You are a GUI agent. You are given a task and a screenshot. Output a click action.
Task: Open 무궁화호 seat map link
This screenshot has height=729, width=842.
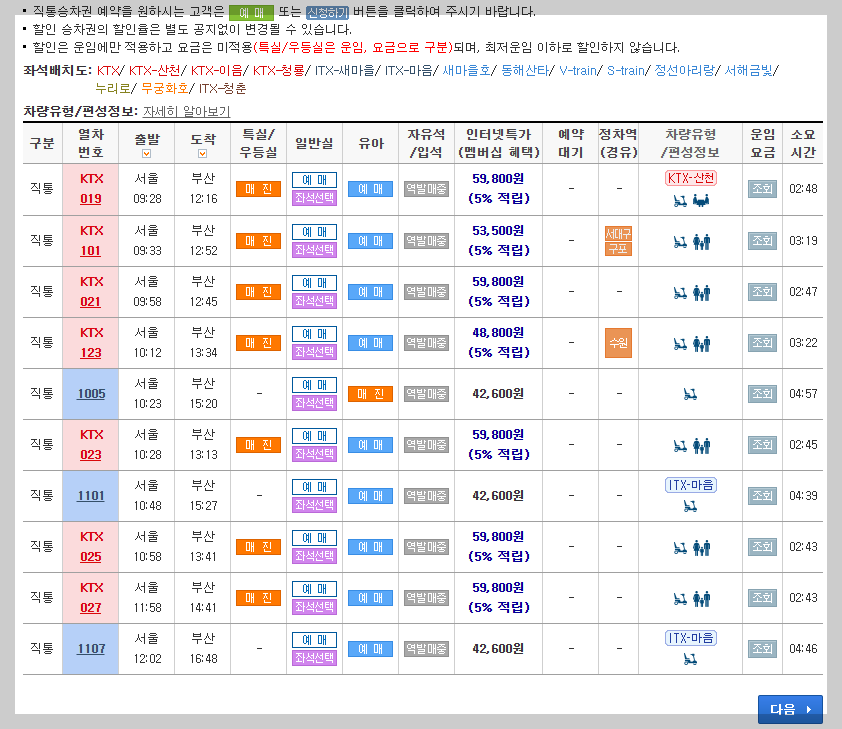click(164, 88)
